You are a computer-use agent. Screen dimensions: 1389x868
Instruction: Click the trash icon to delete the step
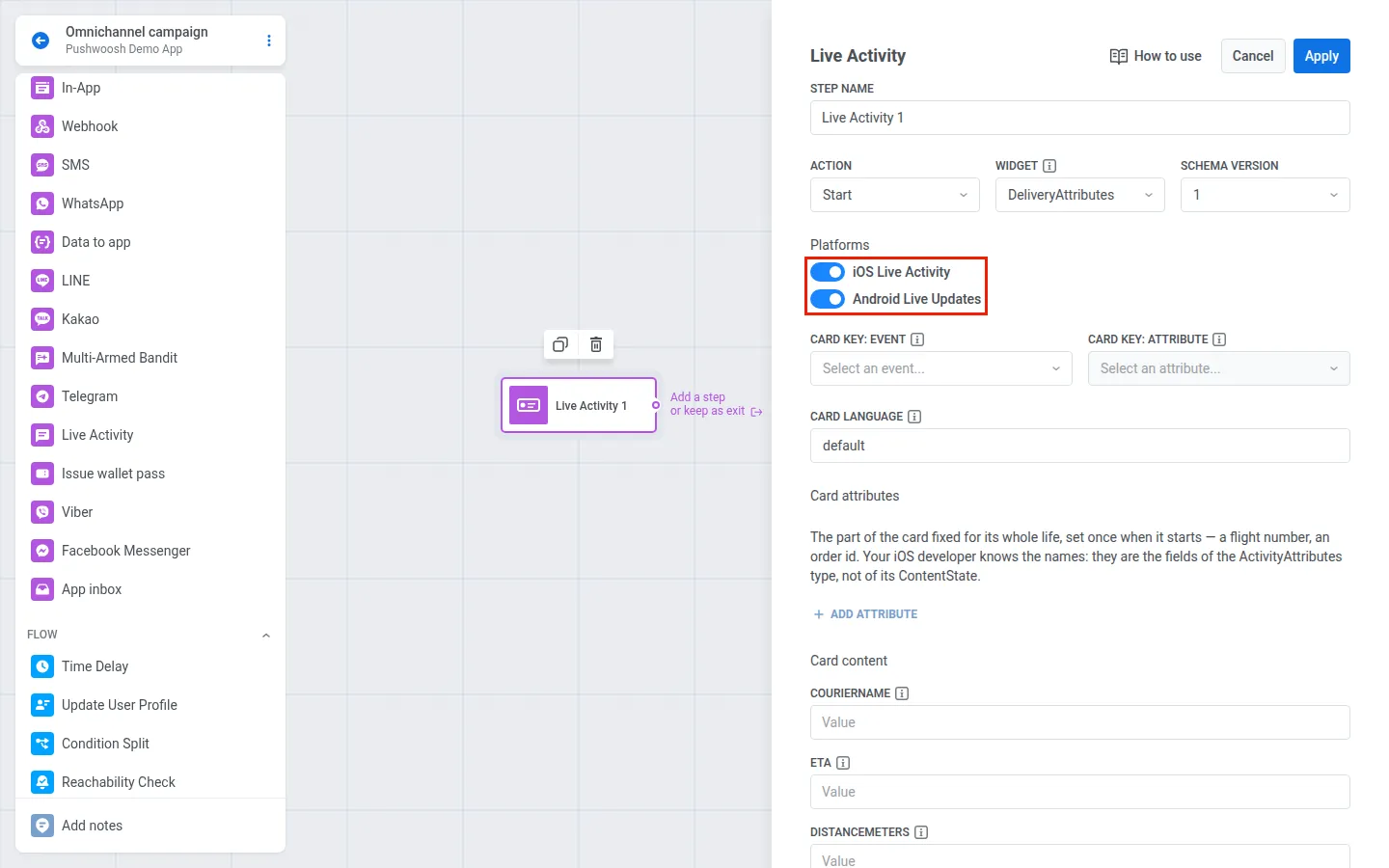coord(596,344)
